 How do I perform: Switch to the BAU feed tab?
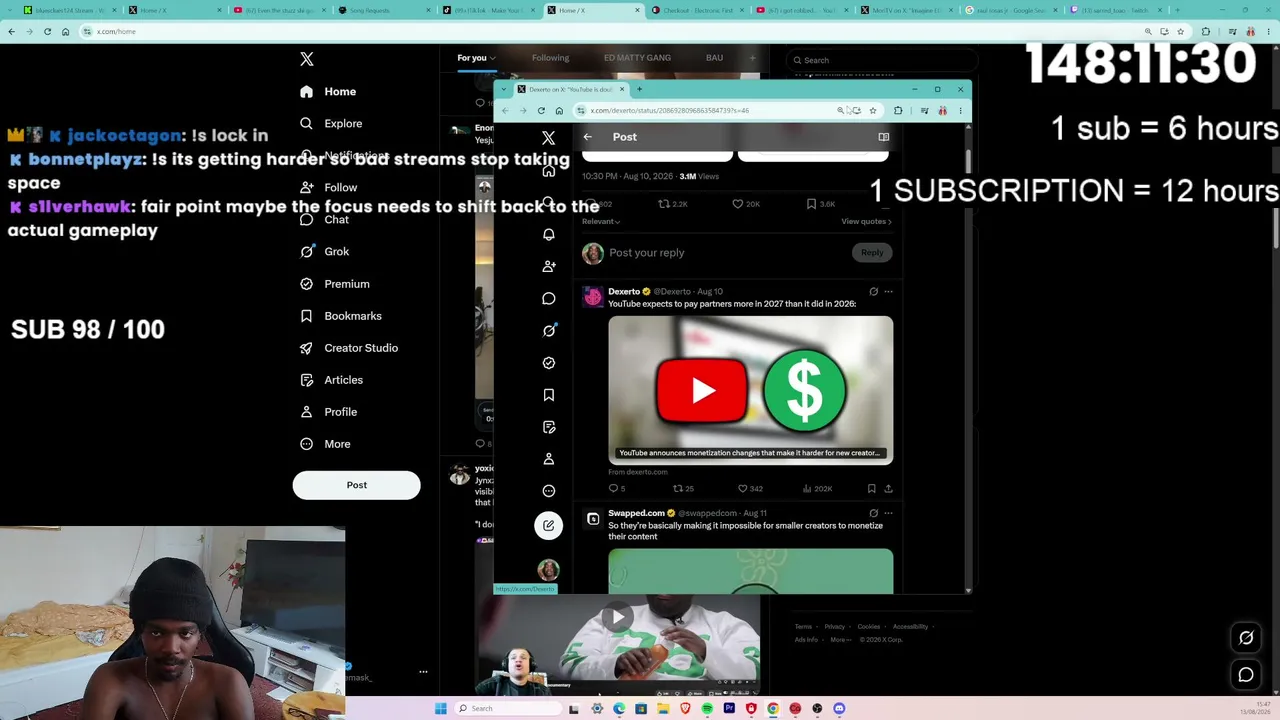(x=714, y=58)
